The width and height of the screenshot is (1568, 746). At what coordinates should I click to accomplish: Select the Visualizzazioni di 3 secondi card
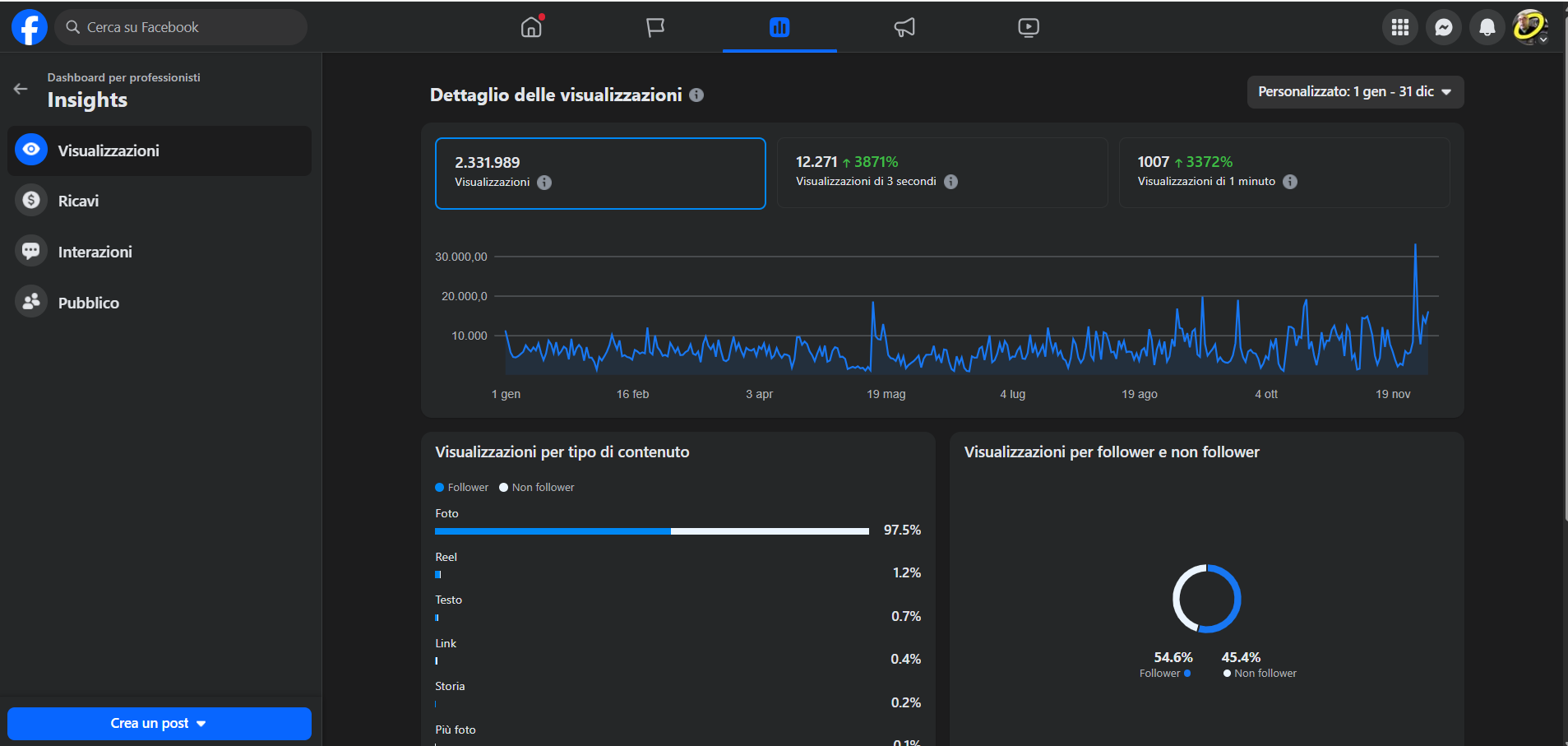click(941, 173)
